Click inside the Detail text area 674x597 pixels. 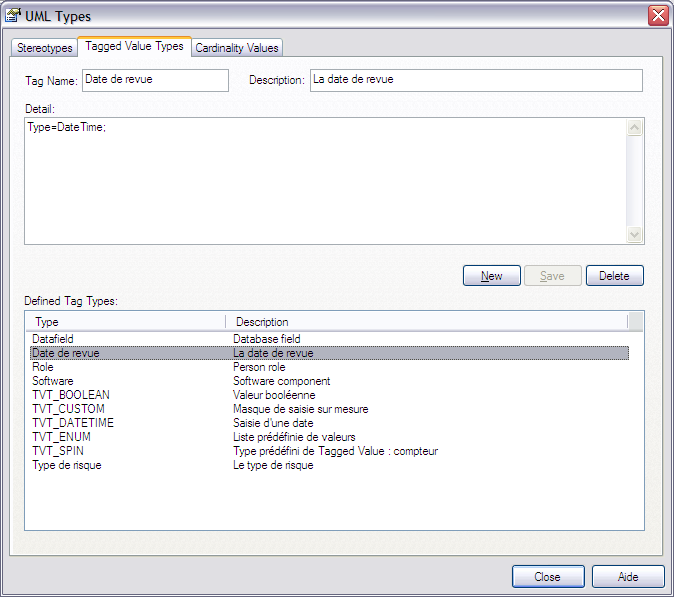coord(325,180)
